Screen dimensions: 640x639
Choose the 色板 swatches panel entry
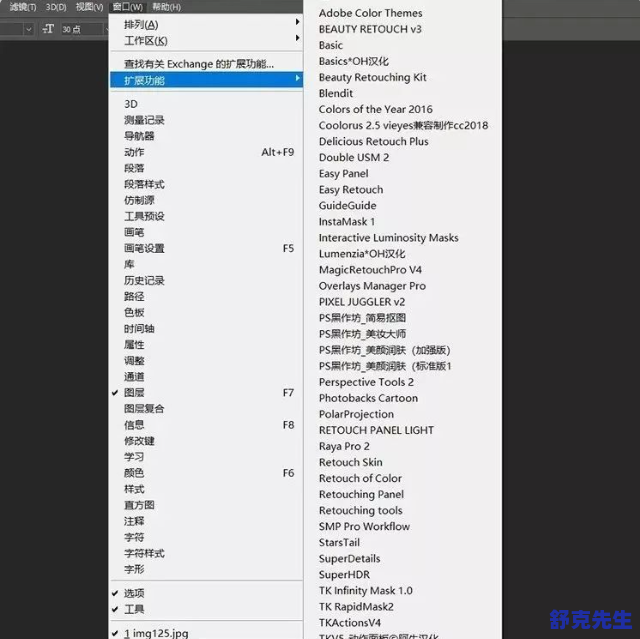tap(134, 312)
